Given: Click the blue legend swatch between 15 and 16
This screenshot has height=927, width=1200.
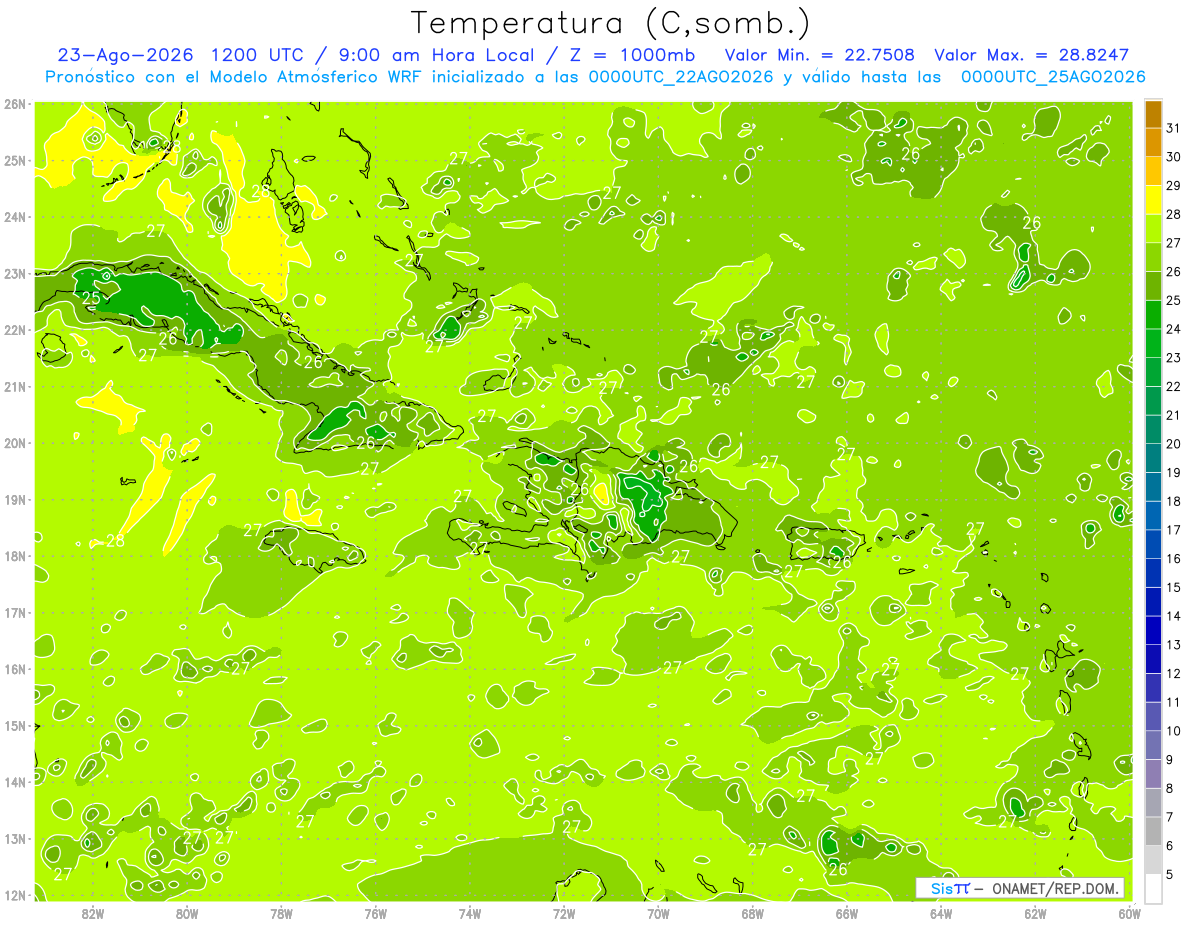Looking at the screenshot, I should click(1153, 573).
